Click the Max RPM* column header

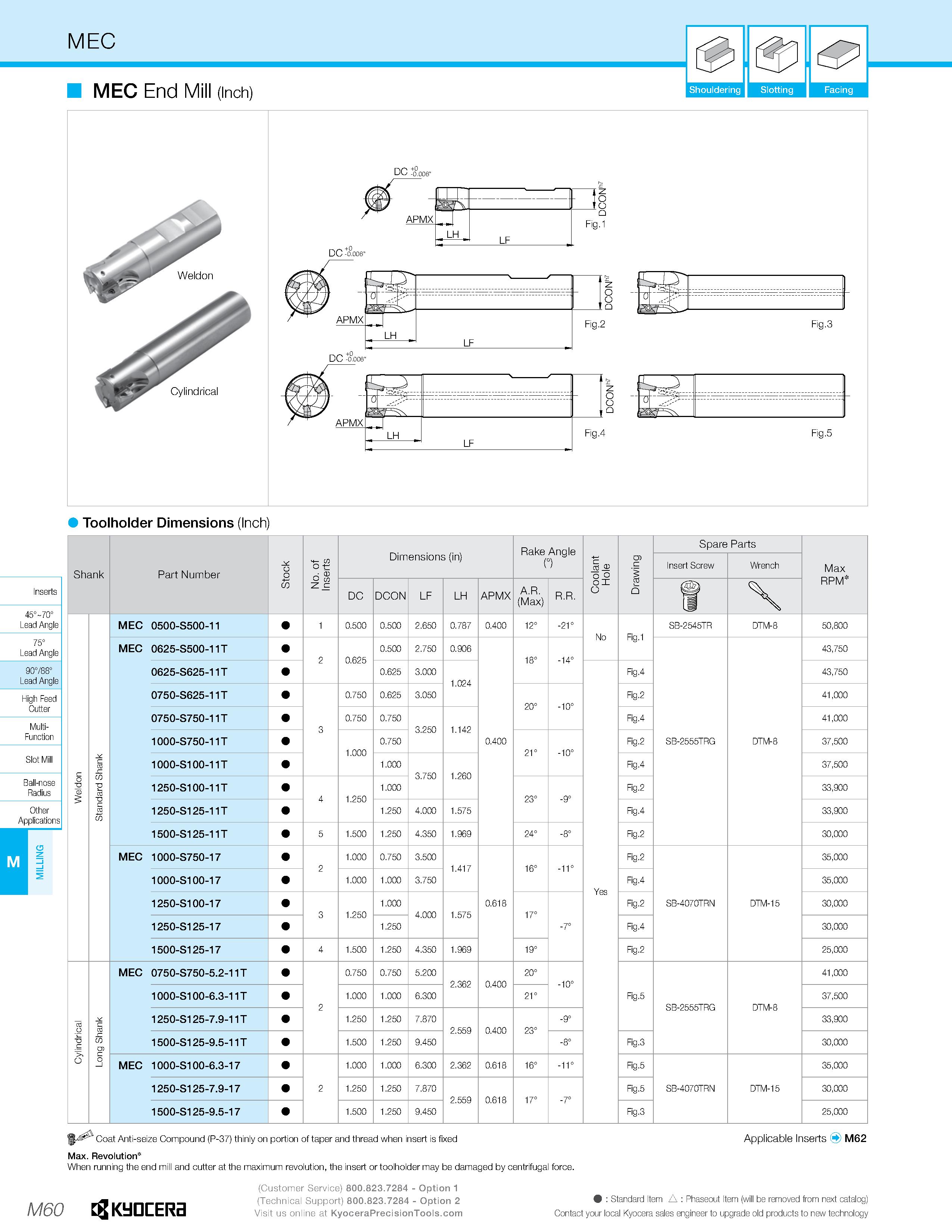pyautogui.click(x=835, y=574)
